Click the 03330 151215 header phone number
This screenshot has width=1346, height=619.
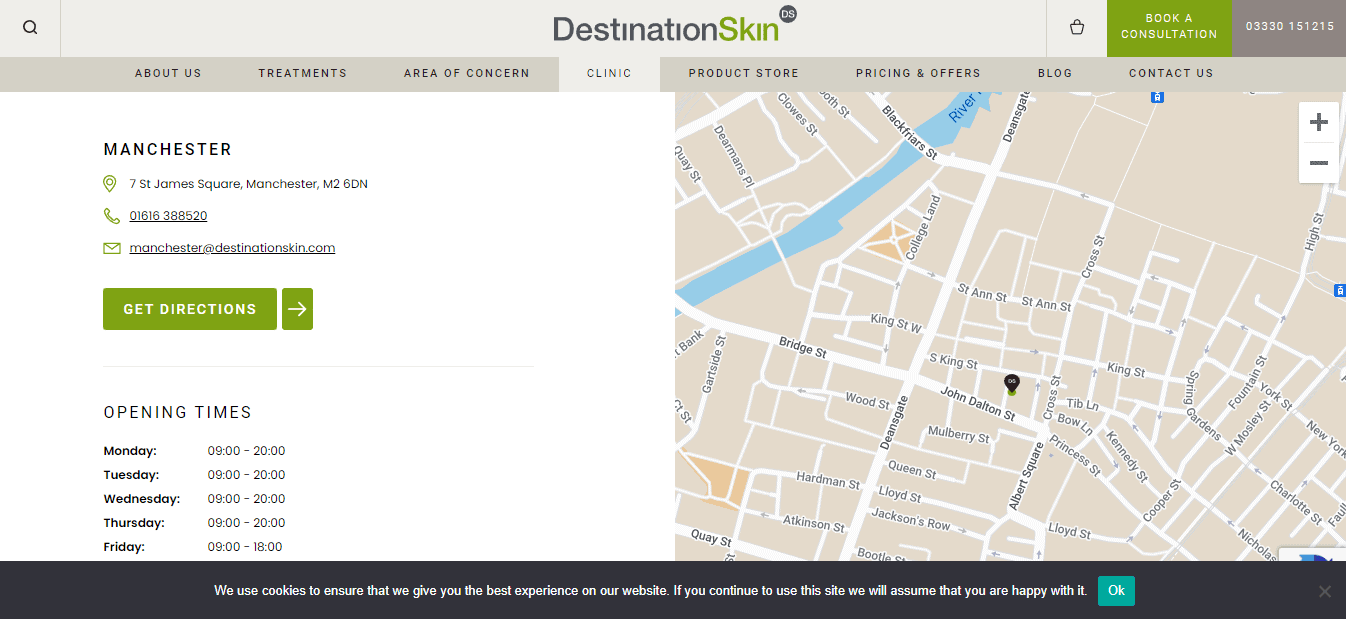coord(1289,27)
